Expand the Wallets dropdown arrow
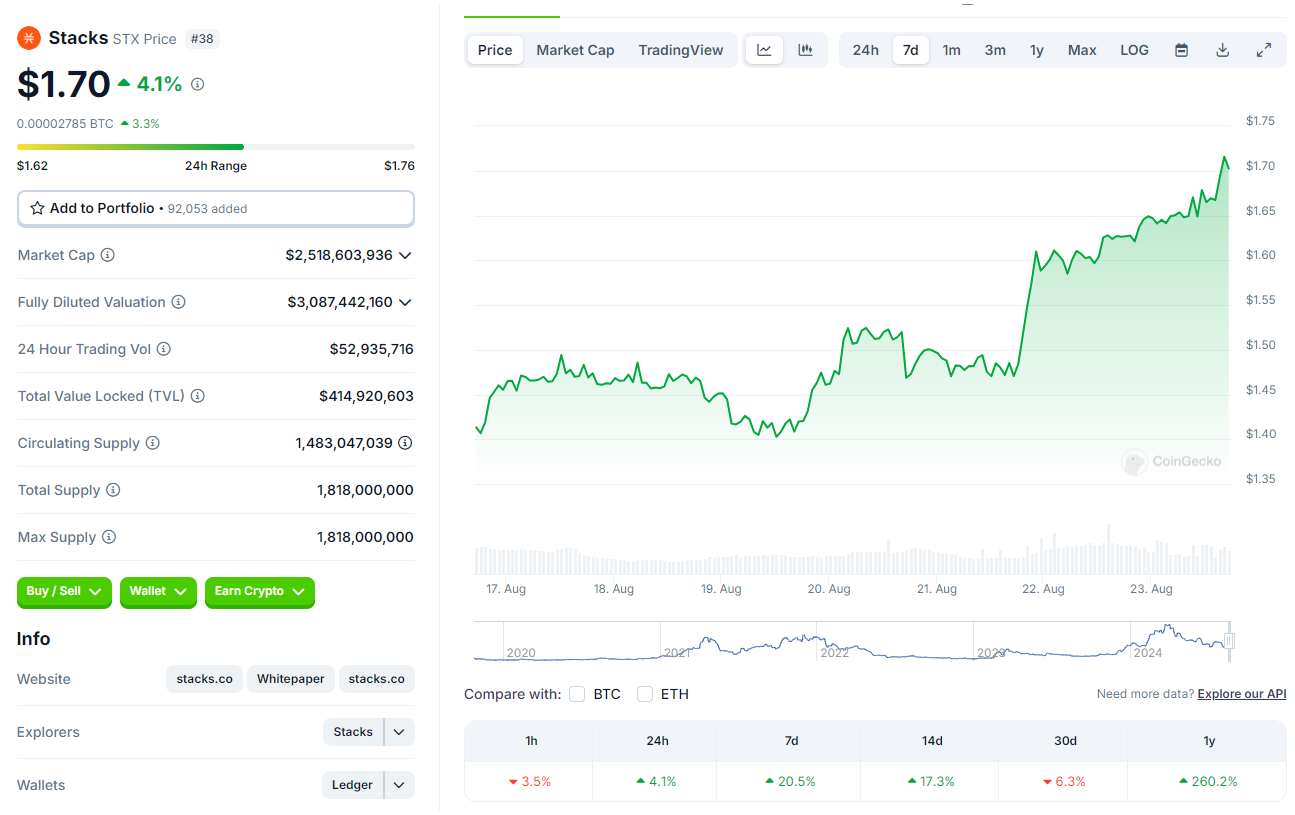The image size is (1295, 815). click(399, 785)
